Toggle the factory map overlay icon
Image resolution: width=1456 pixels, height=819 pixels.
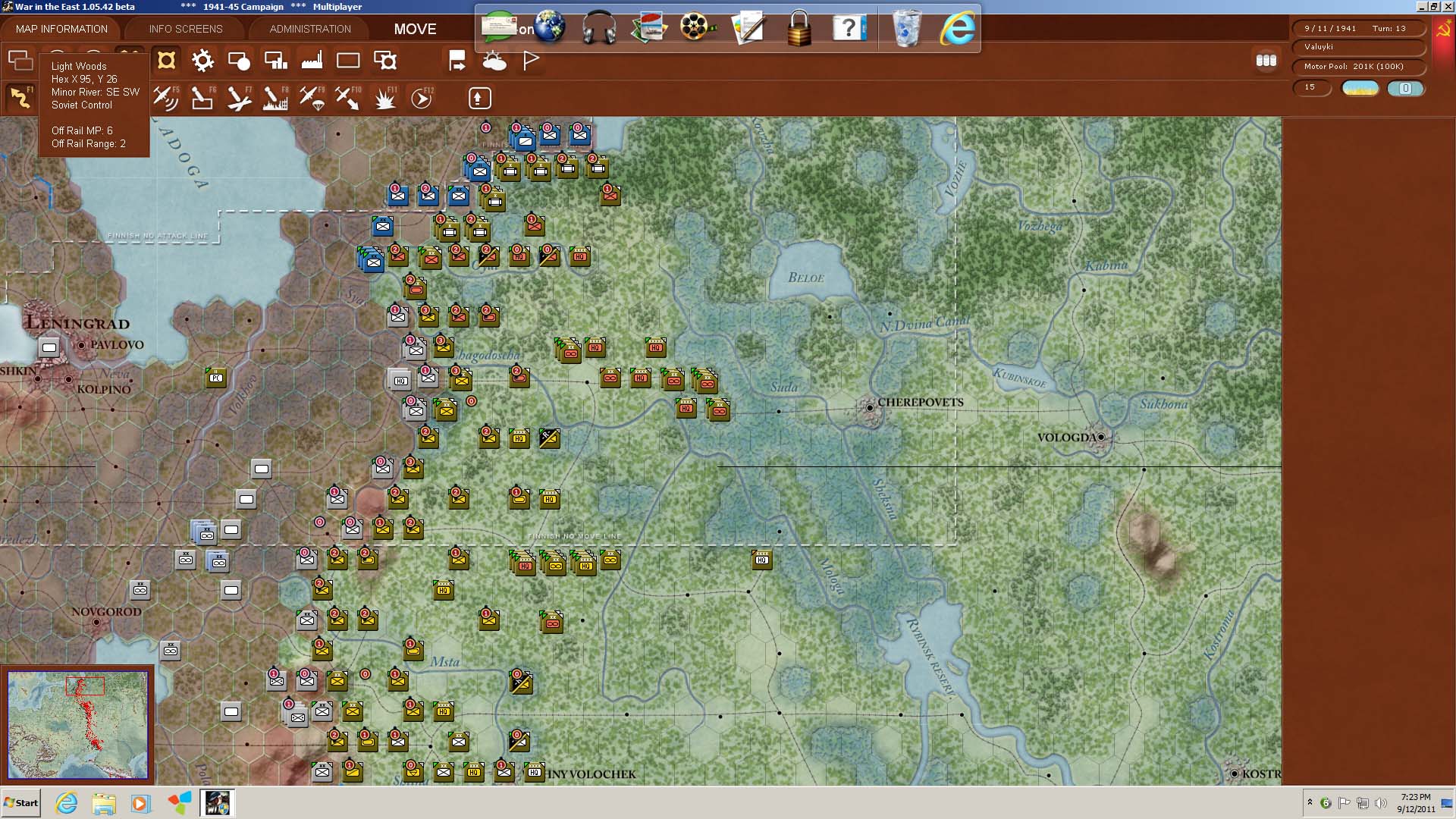312,60
